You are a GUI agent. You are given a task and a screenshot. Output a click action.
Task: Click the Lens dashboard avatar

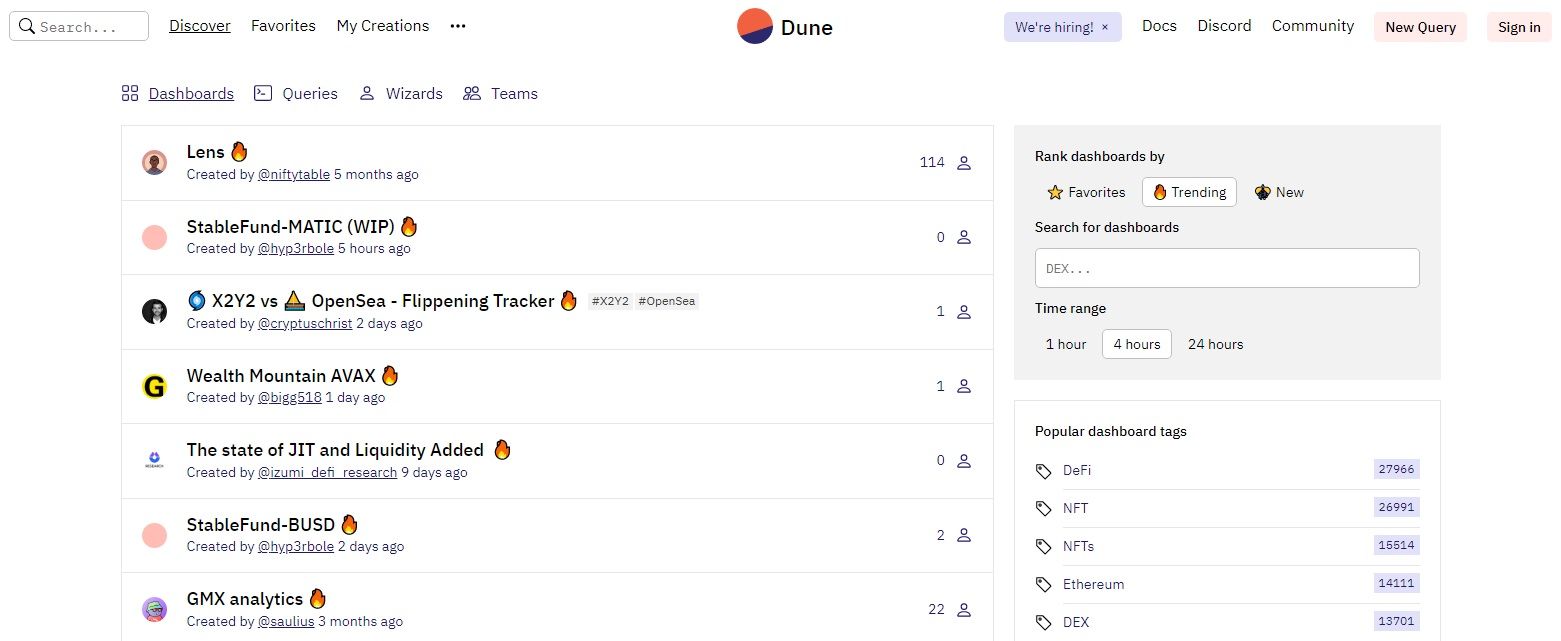tap(154, 162)
